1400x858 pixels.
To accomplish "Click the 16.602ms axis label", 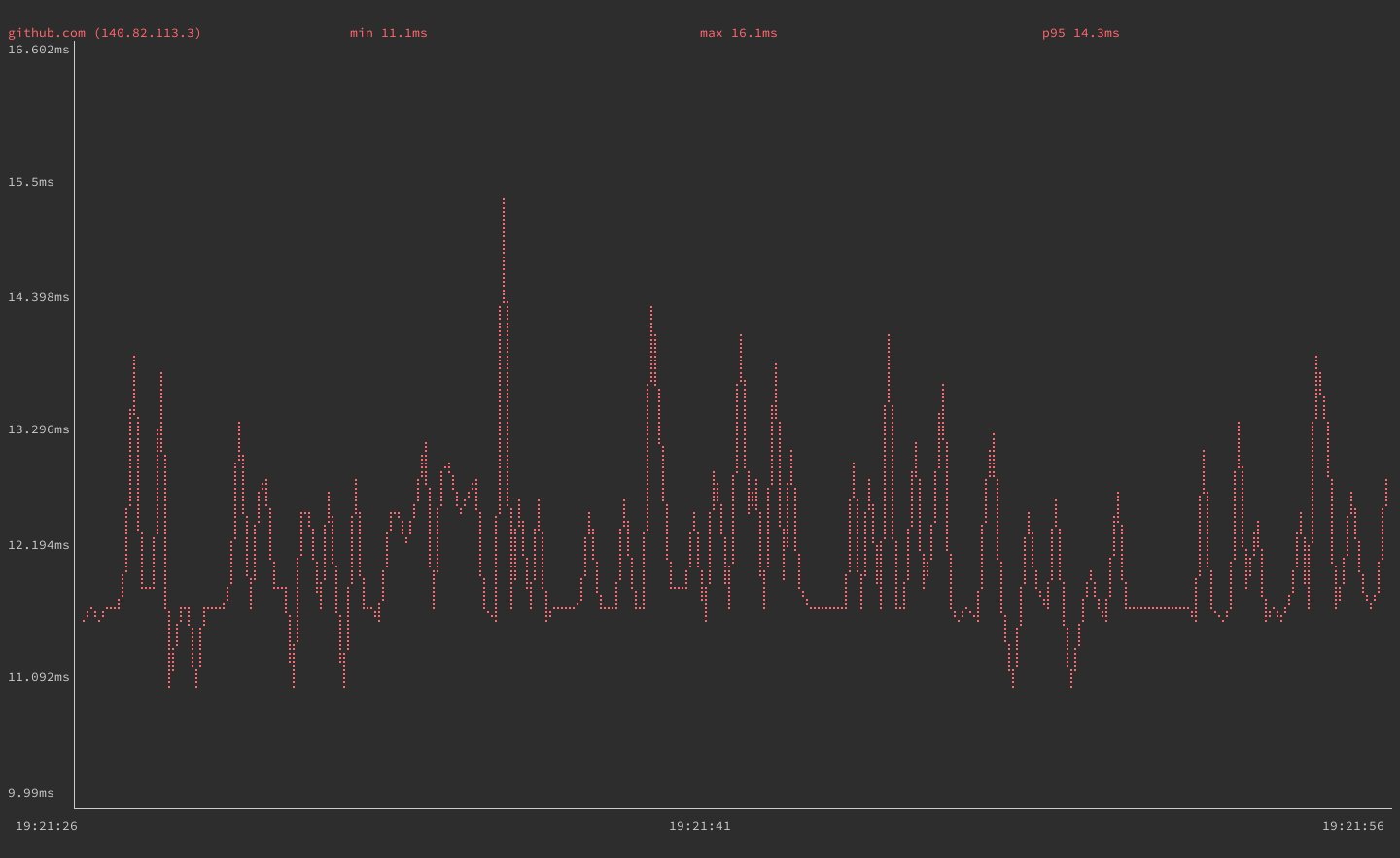I will pos(38,49).
